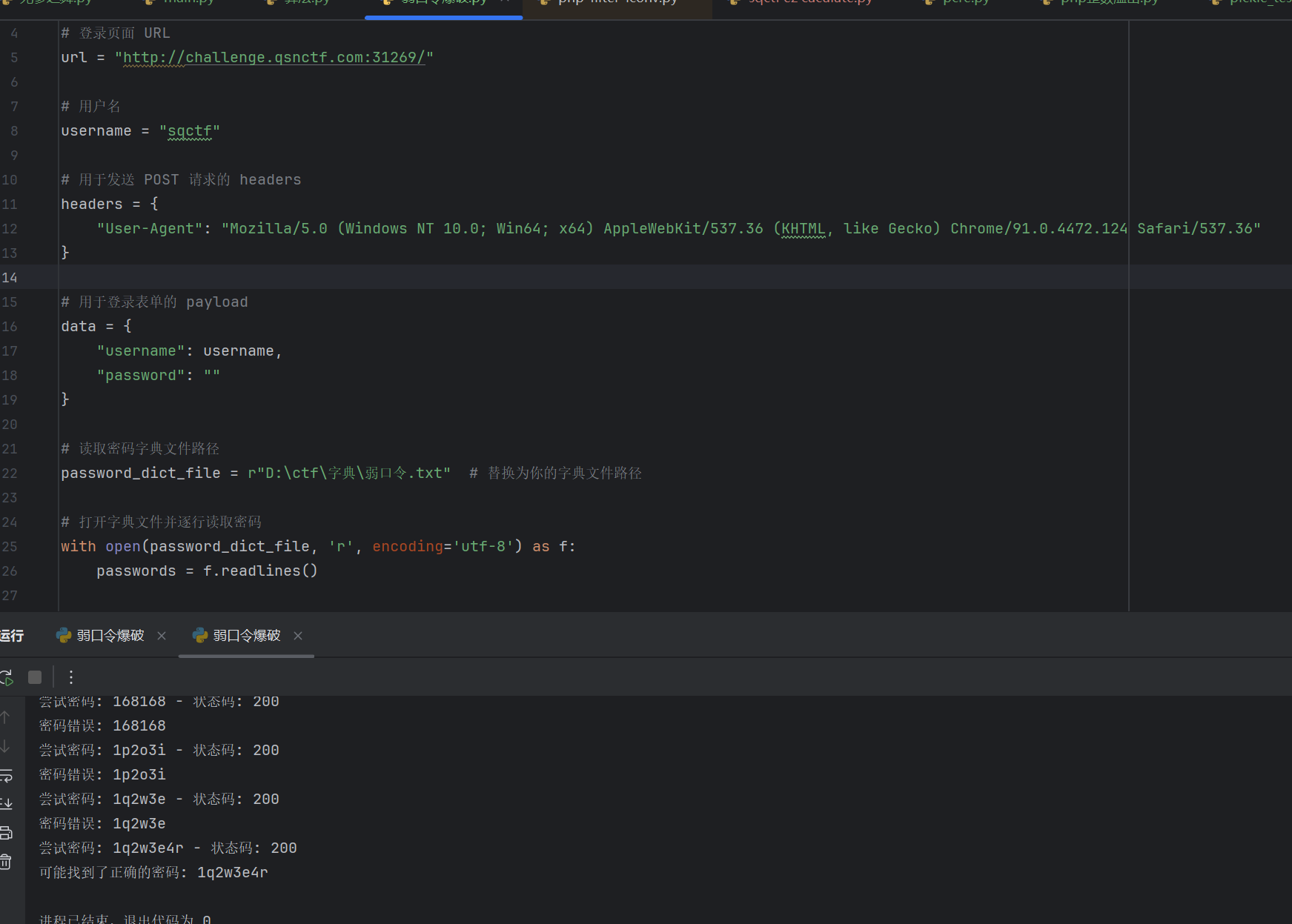Click the comment 登录页面 URL
The image size is (1292, 924).
(x=116, y=33)
